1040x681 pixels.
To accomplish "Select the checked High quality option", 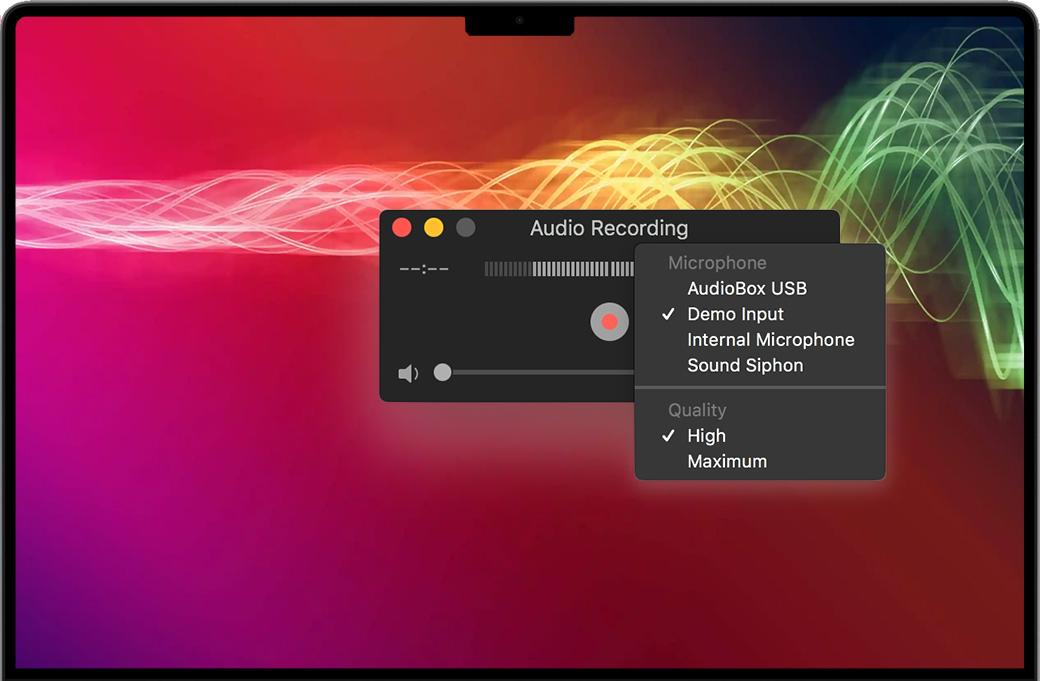I will 706,436.
